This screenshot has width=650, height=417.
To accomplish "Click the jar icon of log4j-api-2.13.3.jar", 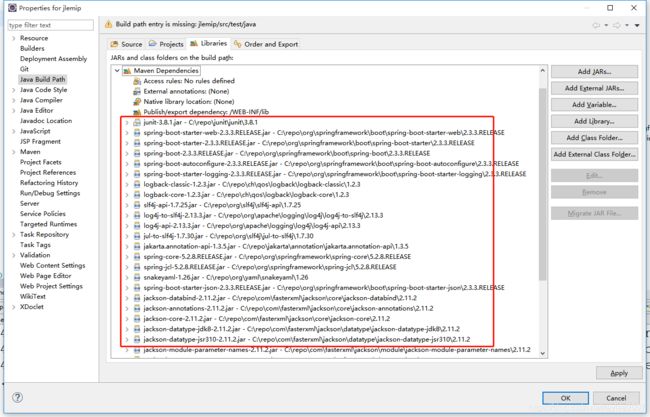I will 137,225.
